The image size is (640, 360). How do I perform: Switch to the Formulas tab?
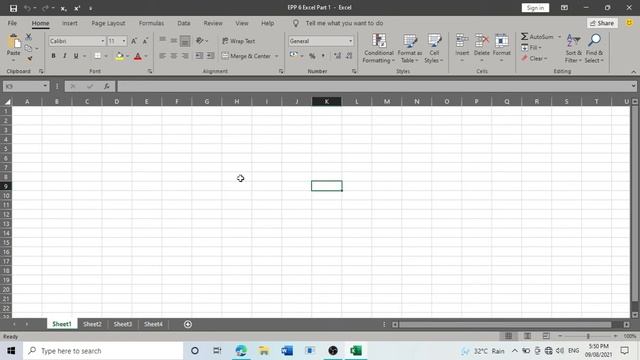151,23
